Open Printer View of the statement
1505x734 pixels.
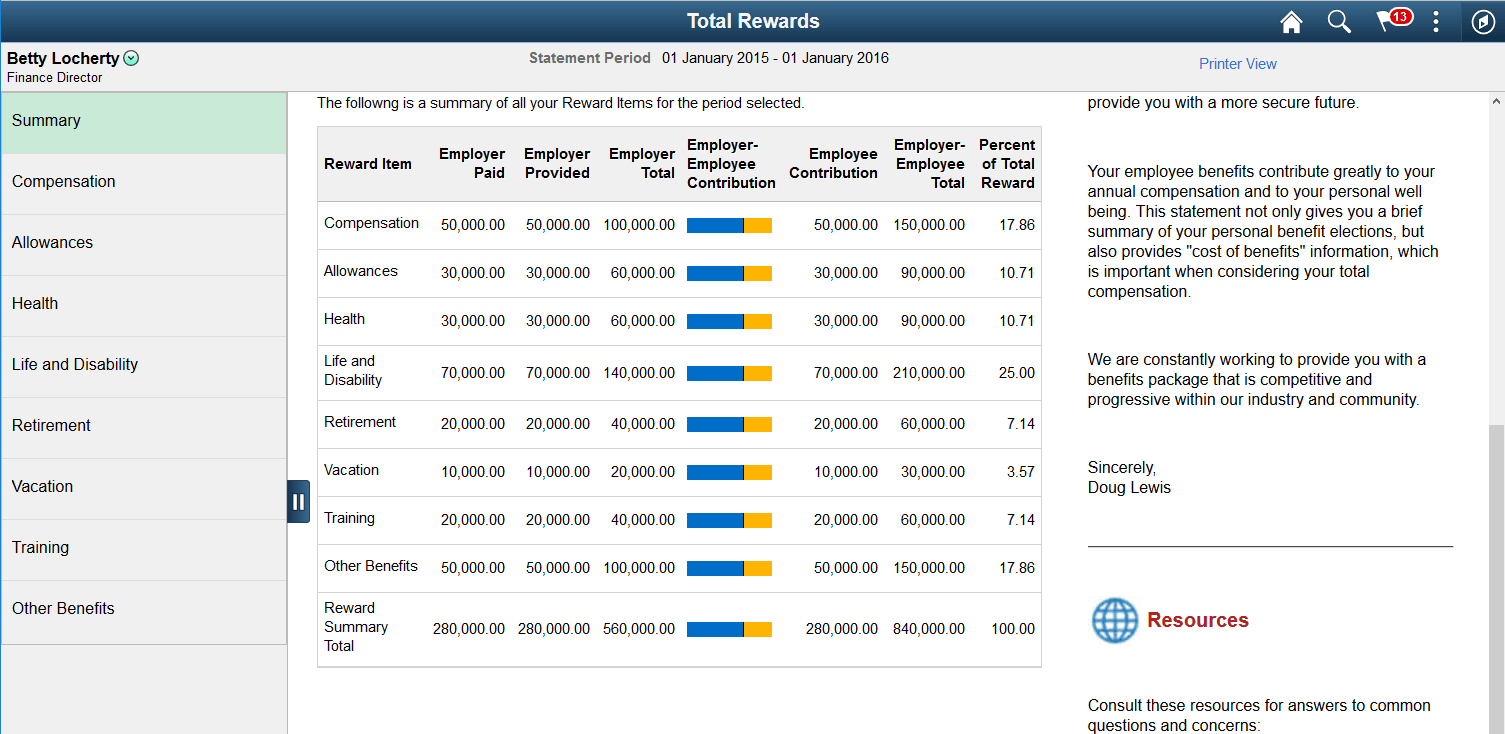point(1238,63)
